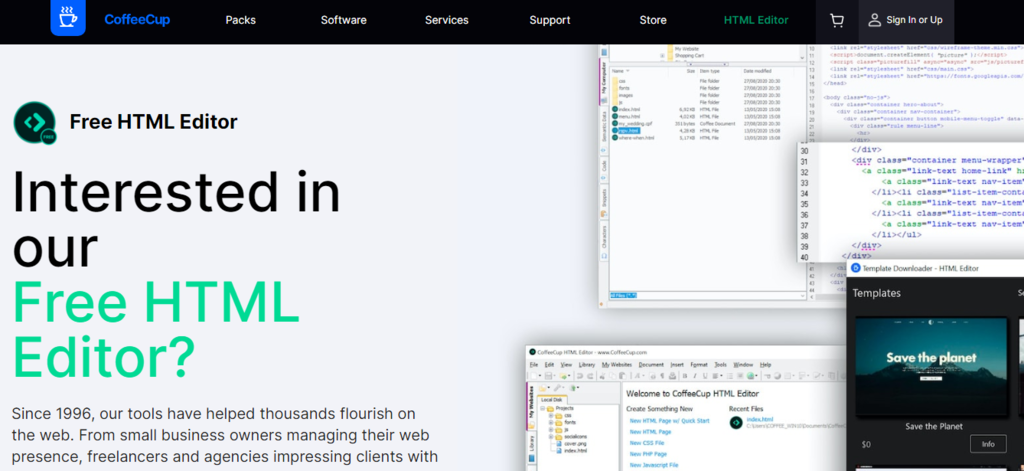Click New HTML Page w/ Quick Start
The image size is (1024, 471).
[669, 421]
